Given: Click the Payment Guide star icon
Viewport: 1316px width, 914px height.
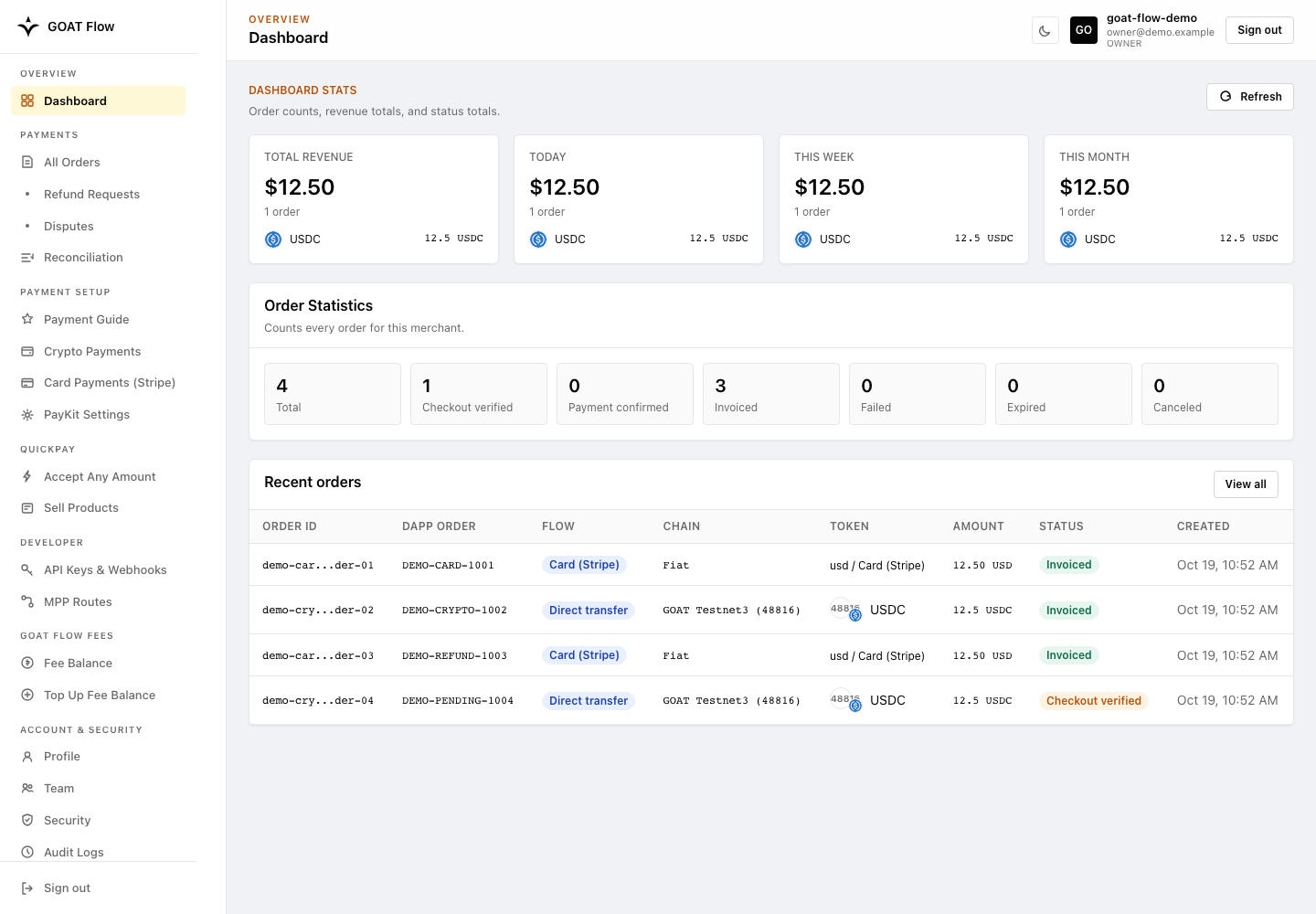Looking at the screenshot, I should tap(27, 319).
